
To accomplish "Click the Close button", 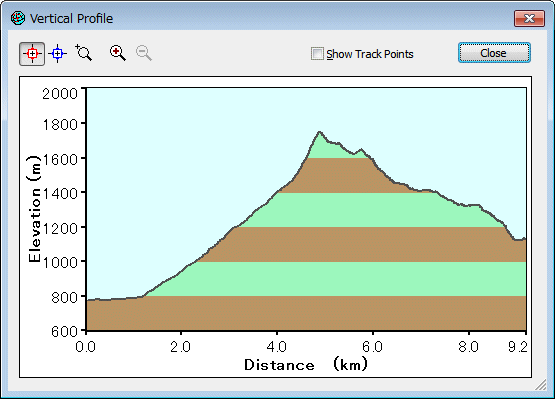I will 494,53.
